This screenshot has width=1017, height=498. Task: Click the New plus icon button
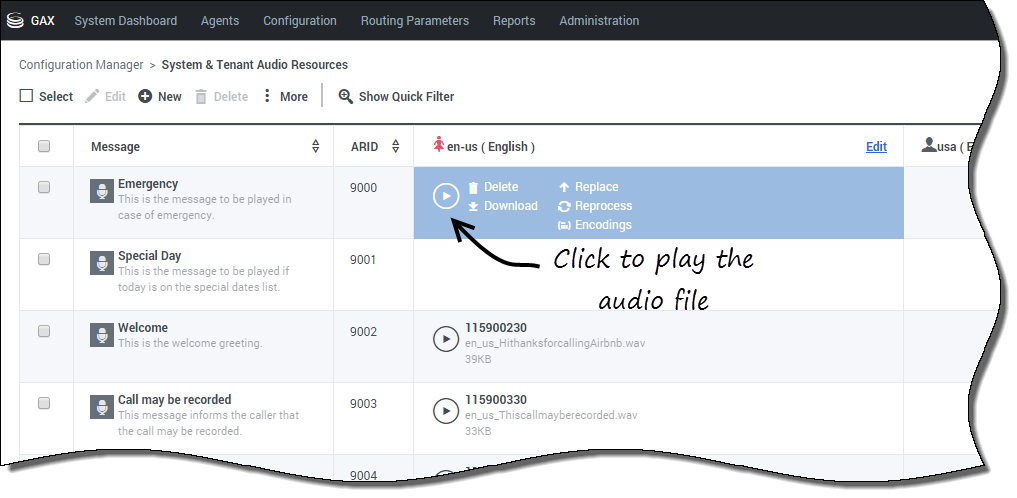click(x=145, y=97)
